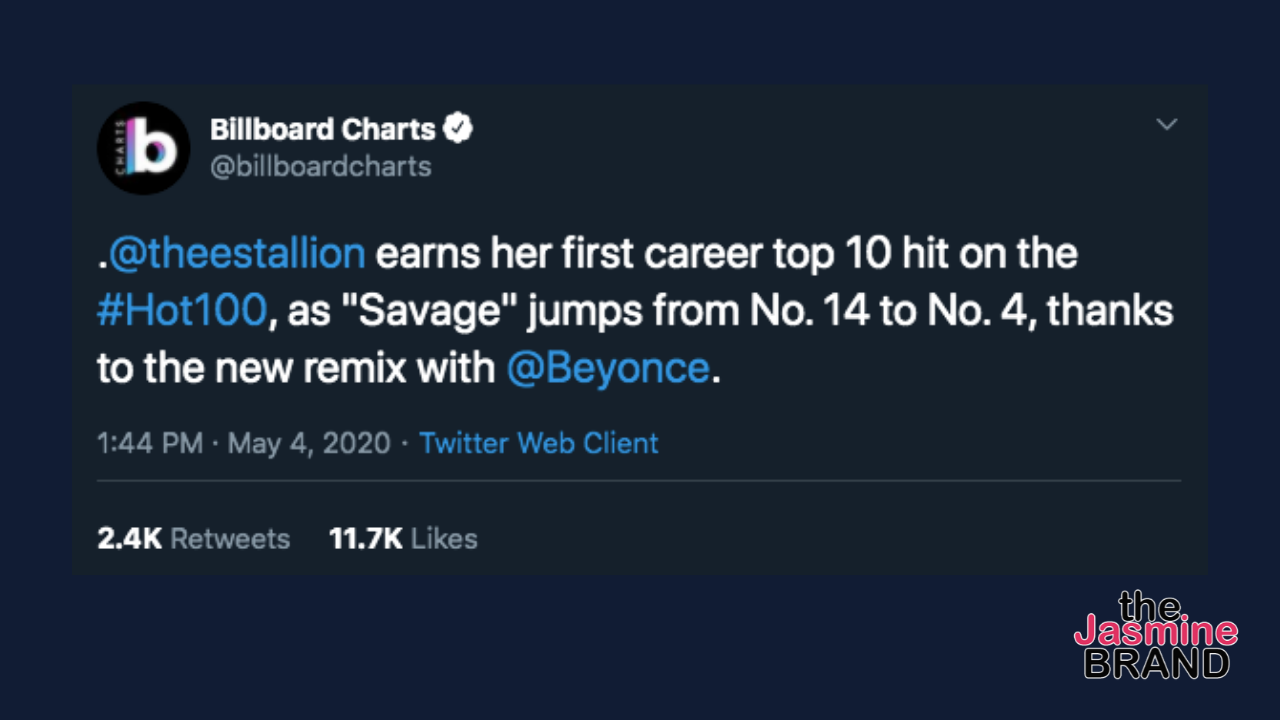Screen dimensions: 1280x720
Task: Click the May 4, 2020 date
Action: [x=309, y=443]
